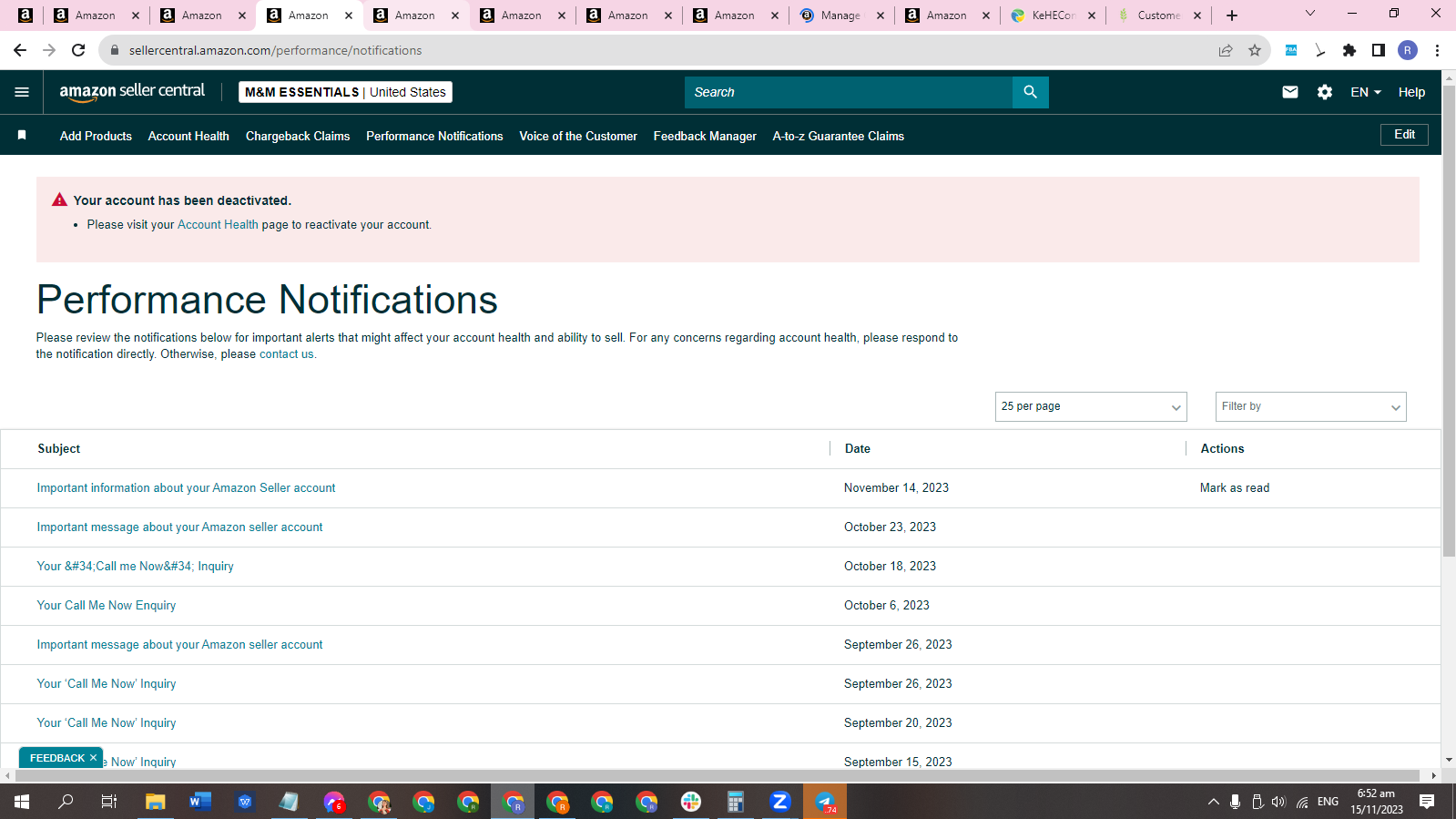Open the October 23 'Important message' notification
This screenshot has height=819, width=1456.
point(179,527)
